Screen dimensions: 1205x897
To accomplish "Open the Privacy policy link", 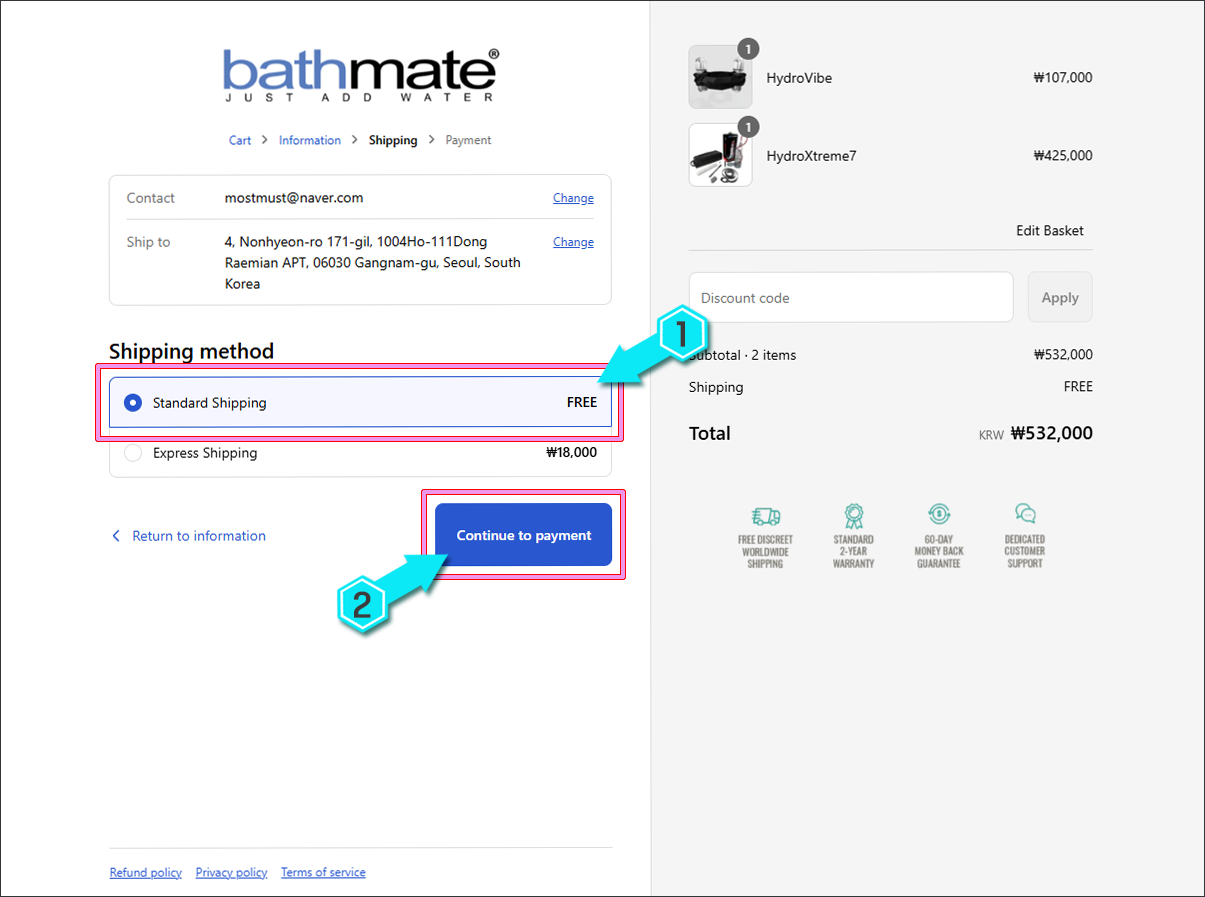I will tap(232, 872).
